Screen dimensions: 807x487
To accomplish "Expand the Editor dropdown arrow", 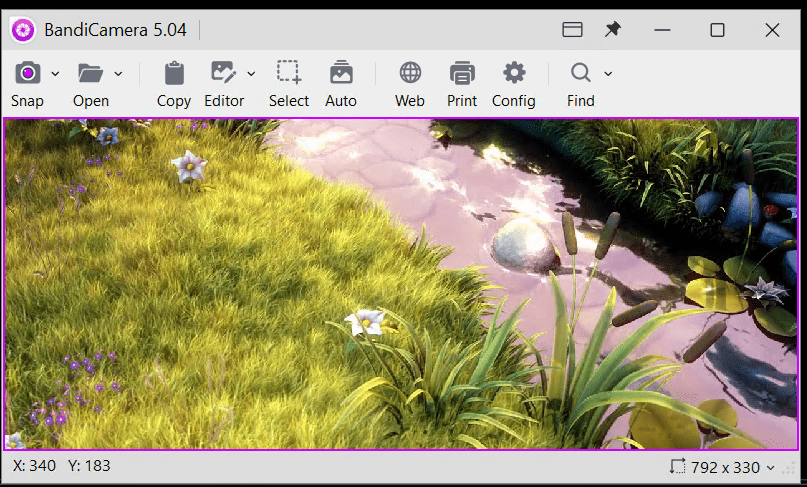I will tap(251, 74).
